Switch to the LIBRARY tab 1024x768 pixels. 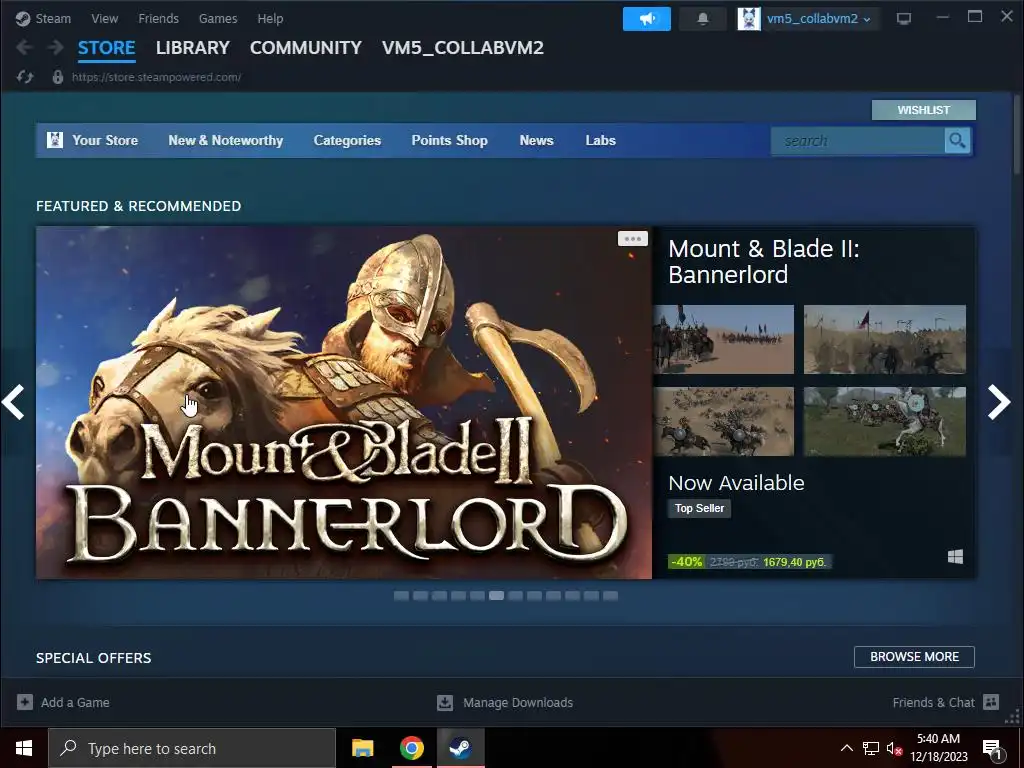(193, 48)
